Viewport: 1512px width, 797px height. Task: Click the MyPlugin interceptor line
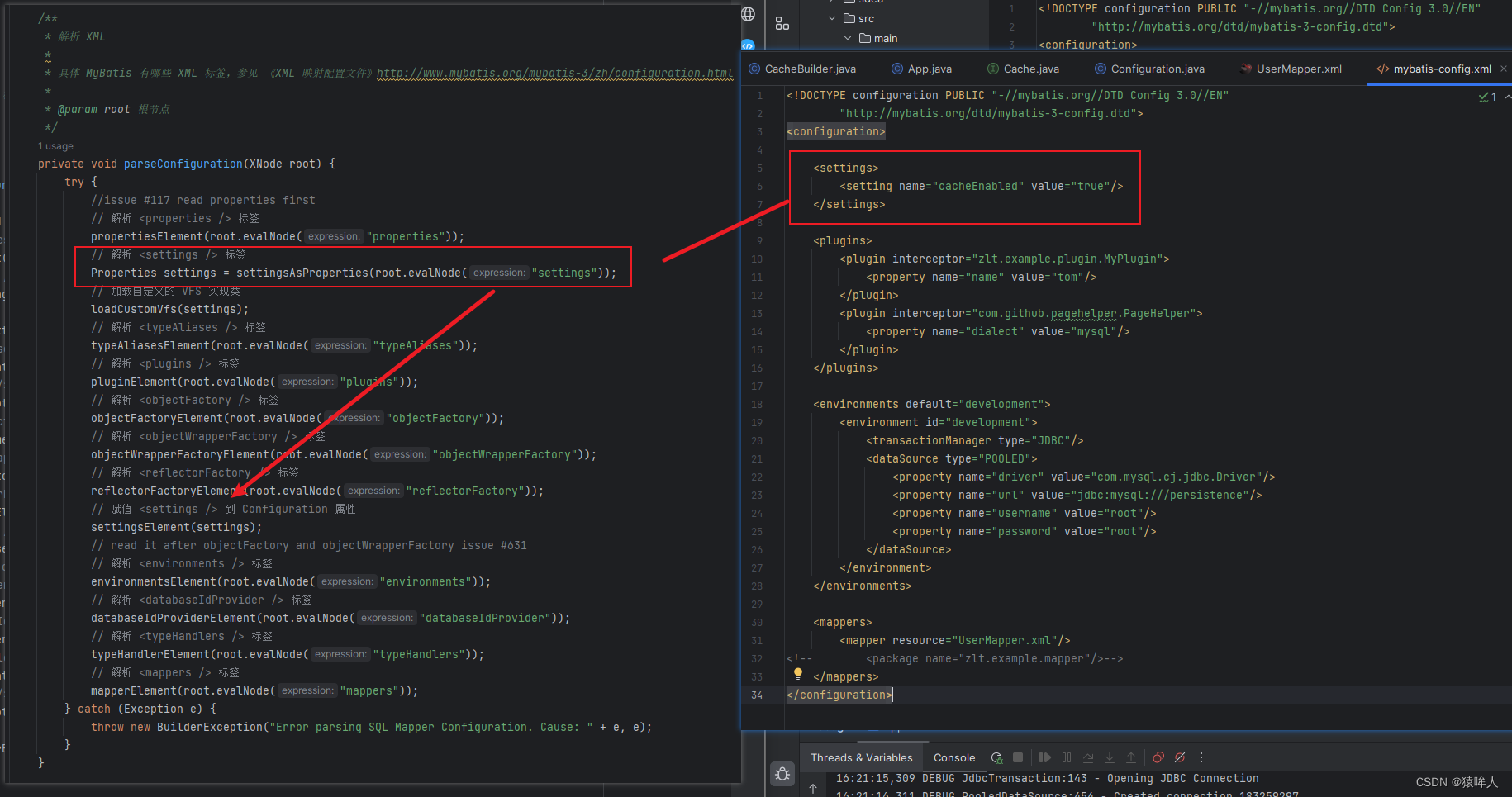tap(1004, 259)
